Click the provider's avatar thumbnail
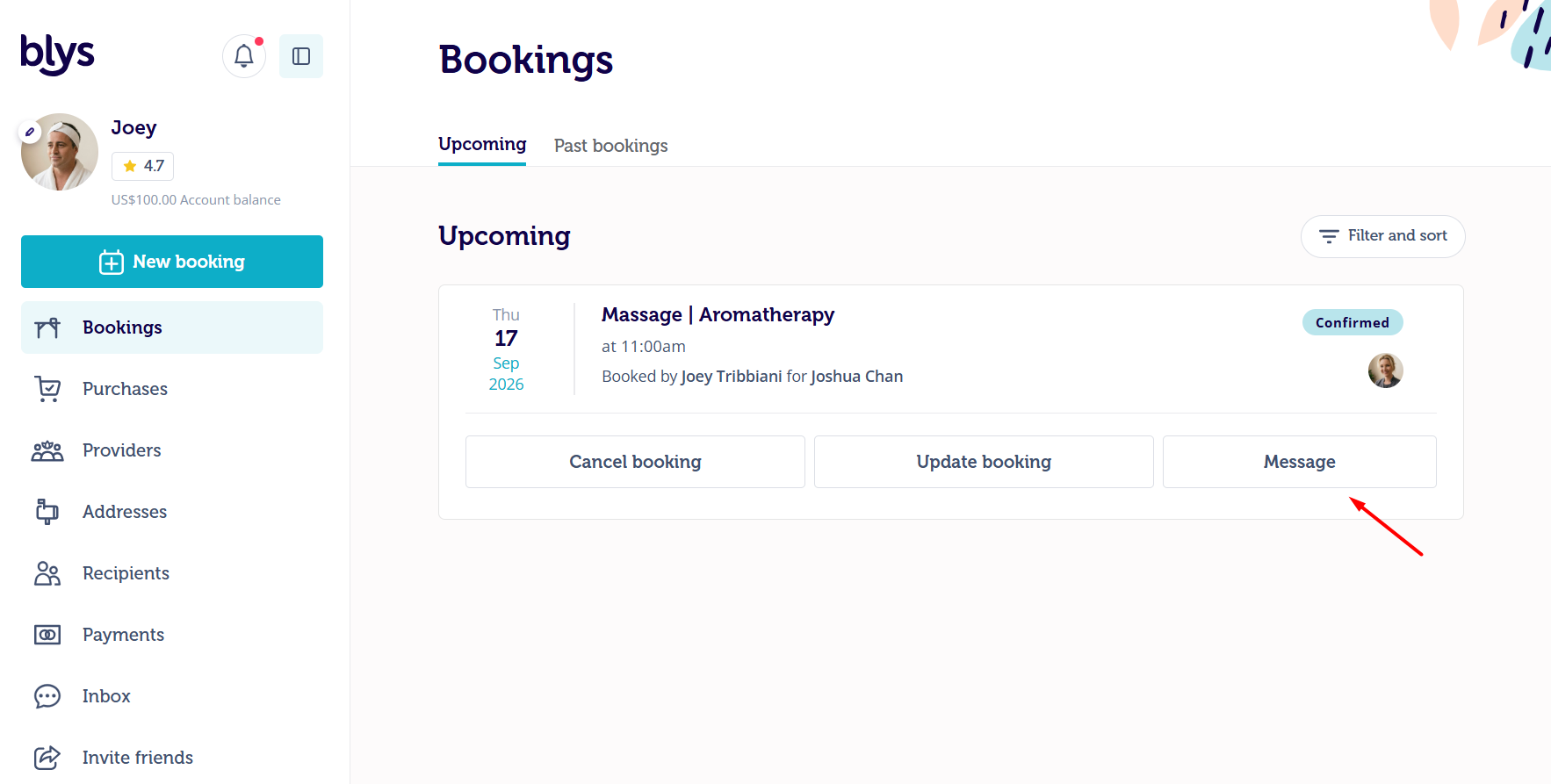This screenshot has width=1551, height=784. [1386, 370]
